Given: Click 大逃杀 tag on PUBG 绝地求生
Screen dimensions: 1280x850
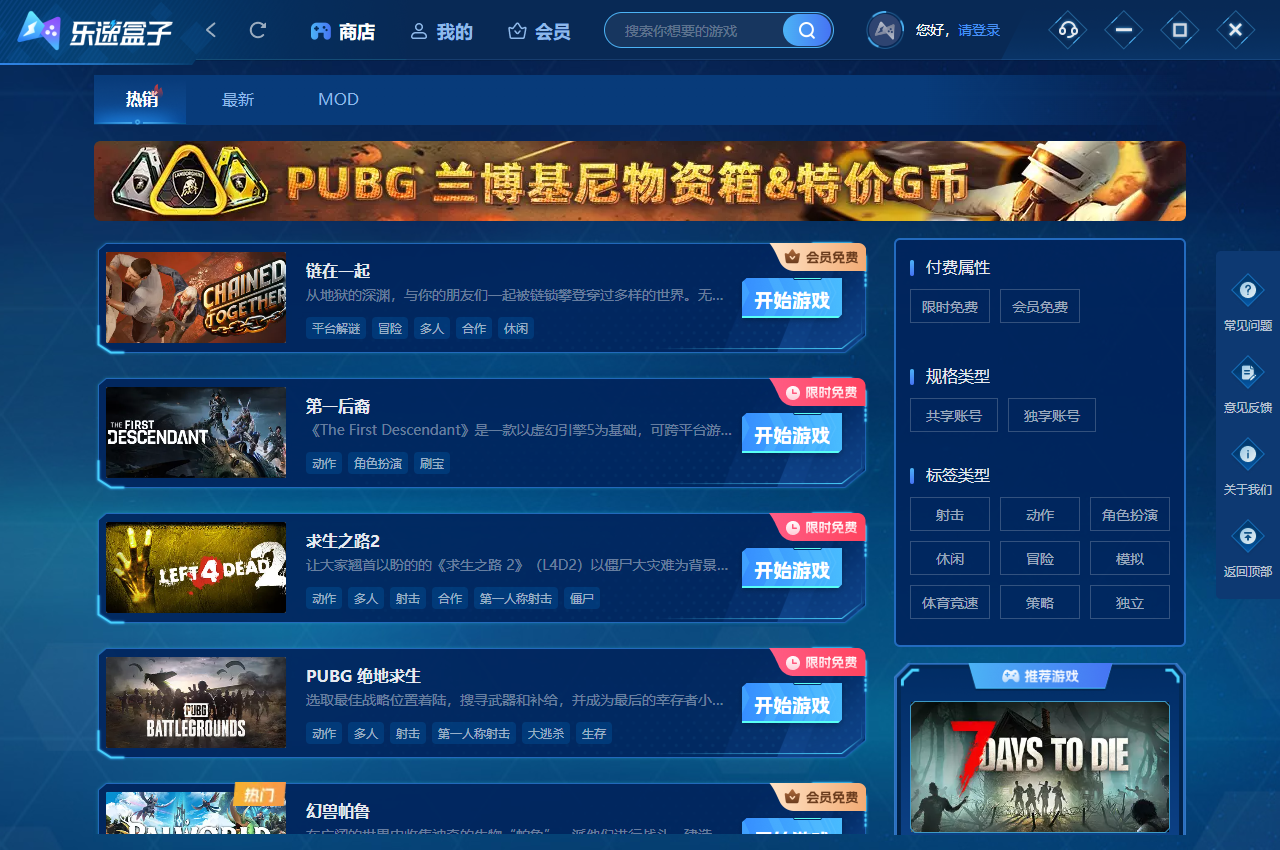Looking at the screenshot, I should (x=544, y=733).
